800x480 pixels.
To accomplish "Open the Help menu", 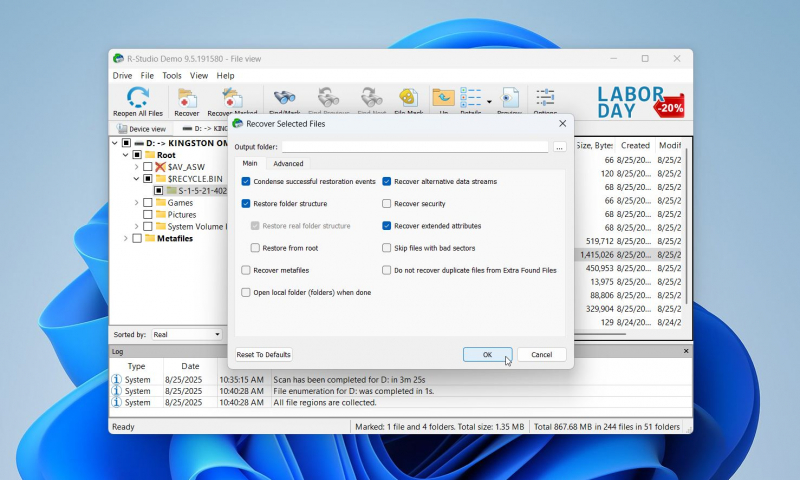I will [x=225, y=75].
